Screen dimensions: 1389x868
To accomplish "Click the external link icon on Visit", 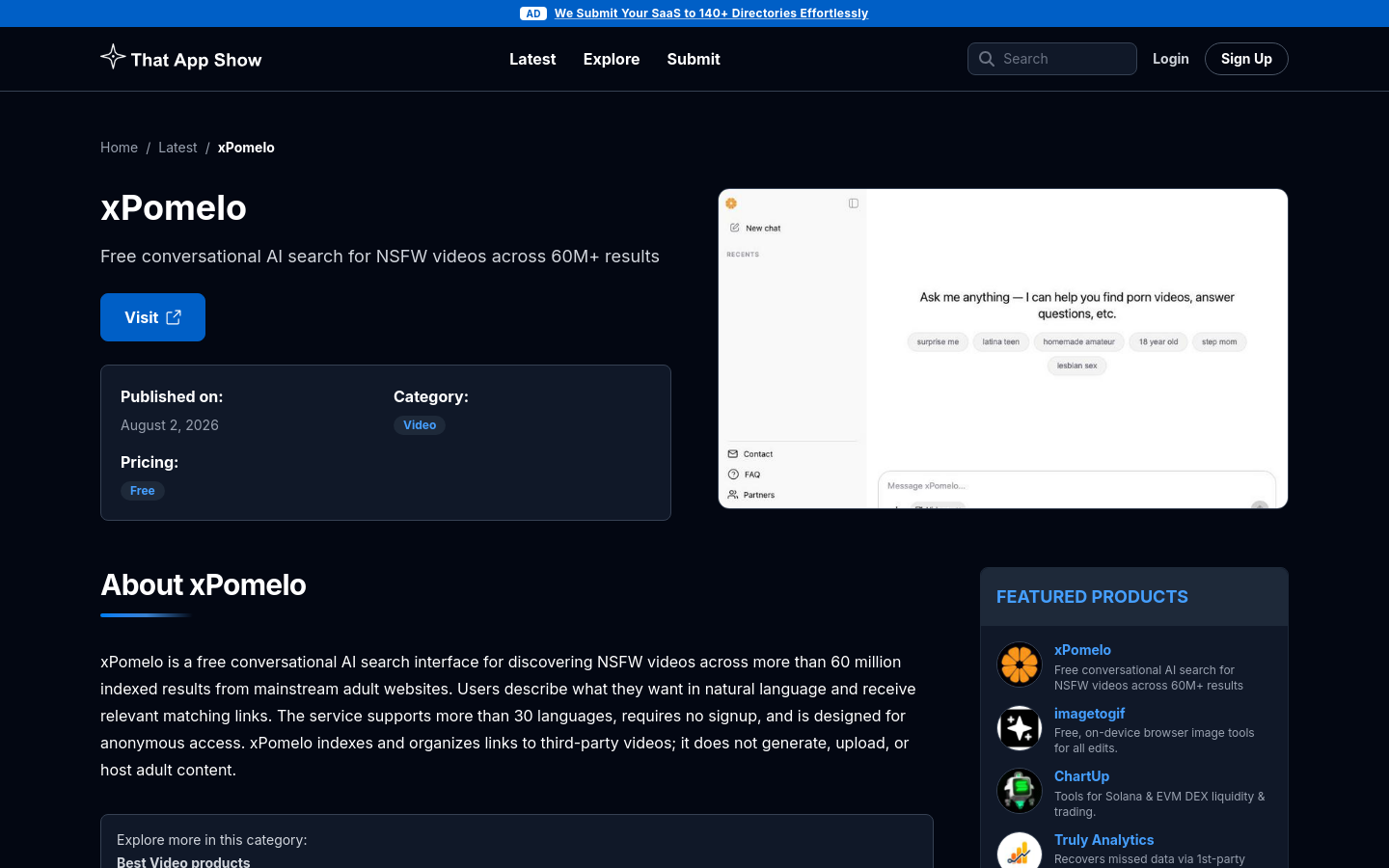I will [x=174, y=317].
